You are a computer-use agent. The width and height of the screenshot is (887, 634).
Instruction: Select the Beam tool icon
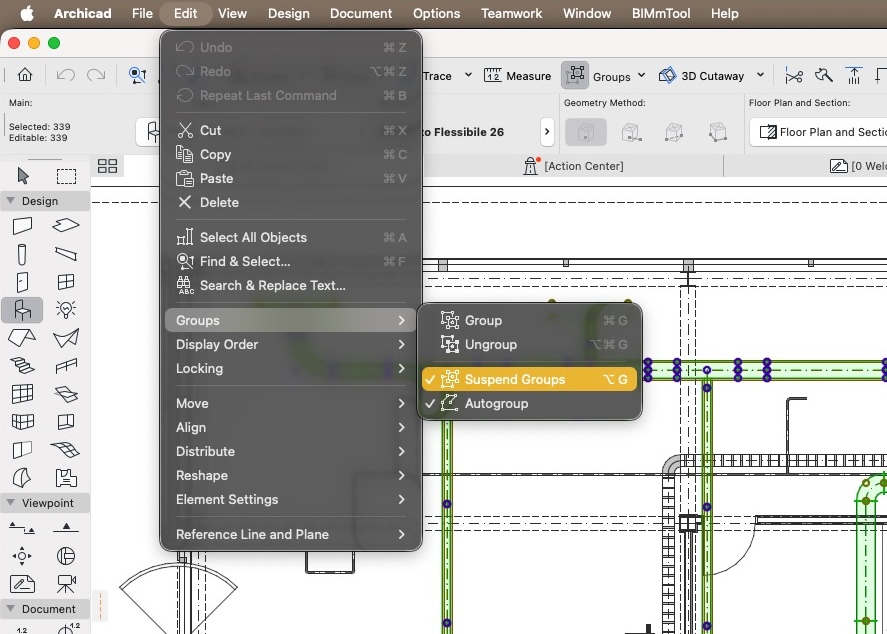coord(66,254)
